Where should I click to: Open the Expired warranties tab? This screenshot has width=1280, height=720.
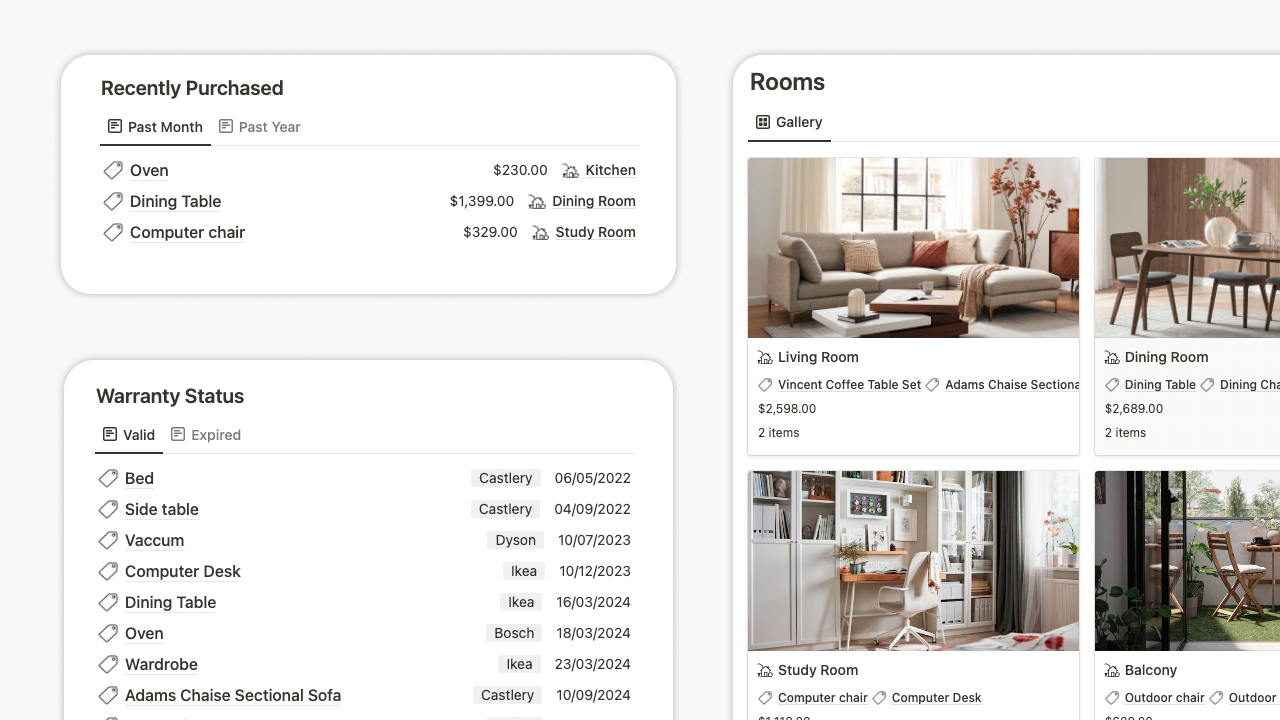[206, 435]
